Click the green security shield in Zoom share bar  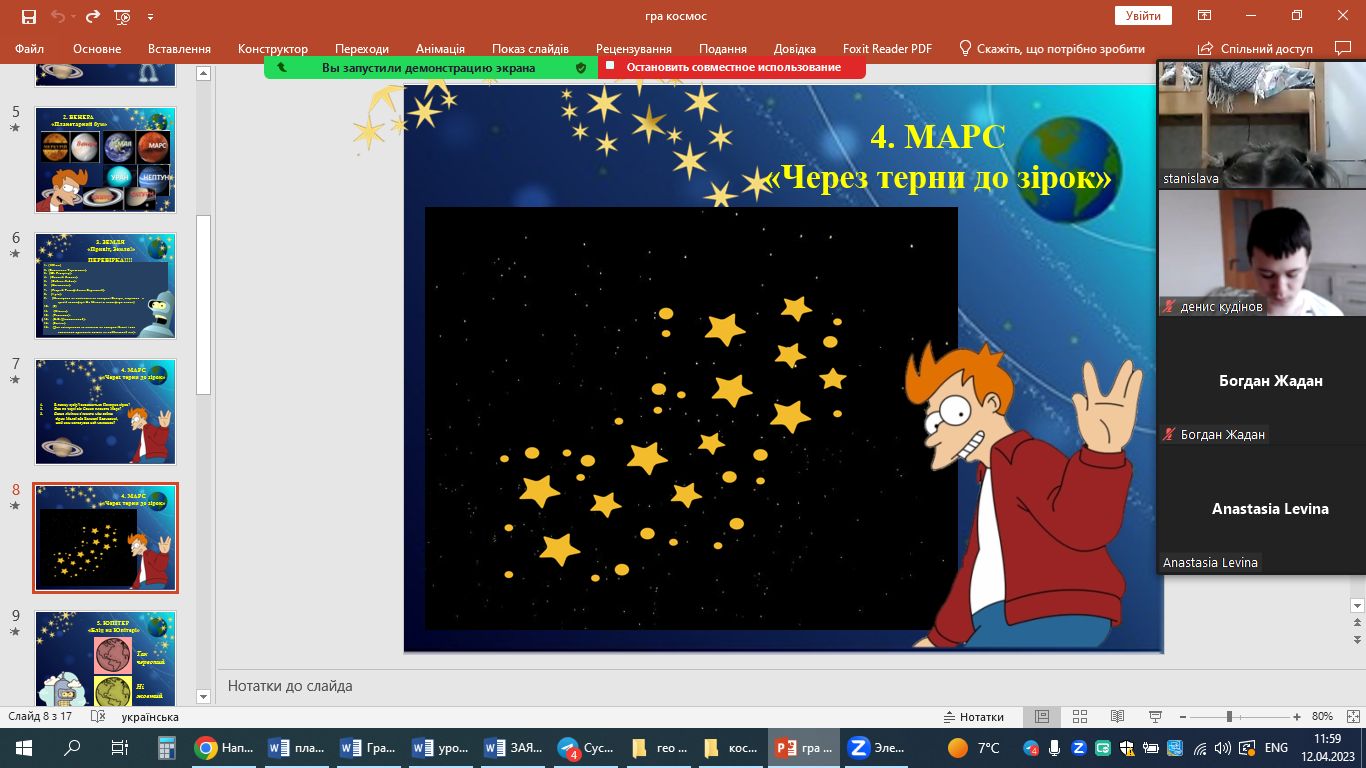pyautogui.click(x=580, y=67)
